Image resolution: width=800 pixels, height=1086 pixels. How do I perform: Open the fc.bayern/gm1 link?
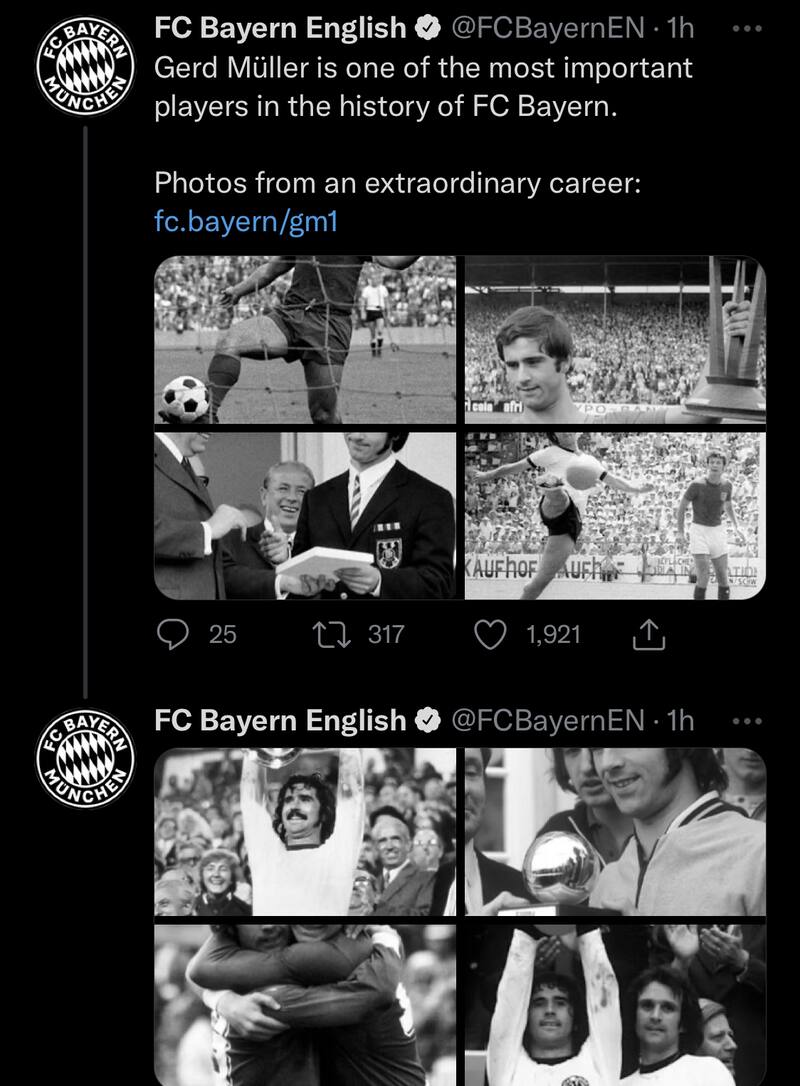(246, 221)
